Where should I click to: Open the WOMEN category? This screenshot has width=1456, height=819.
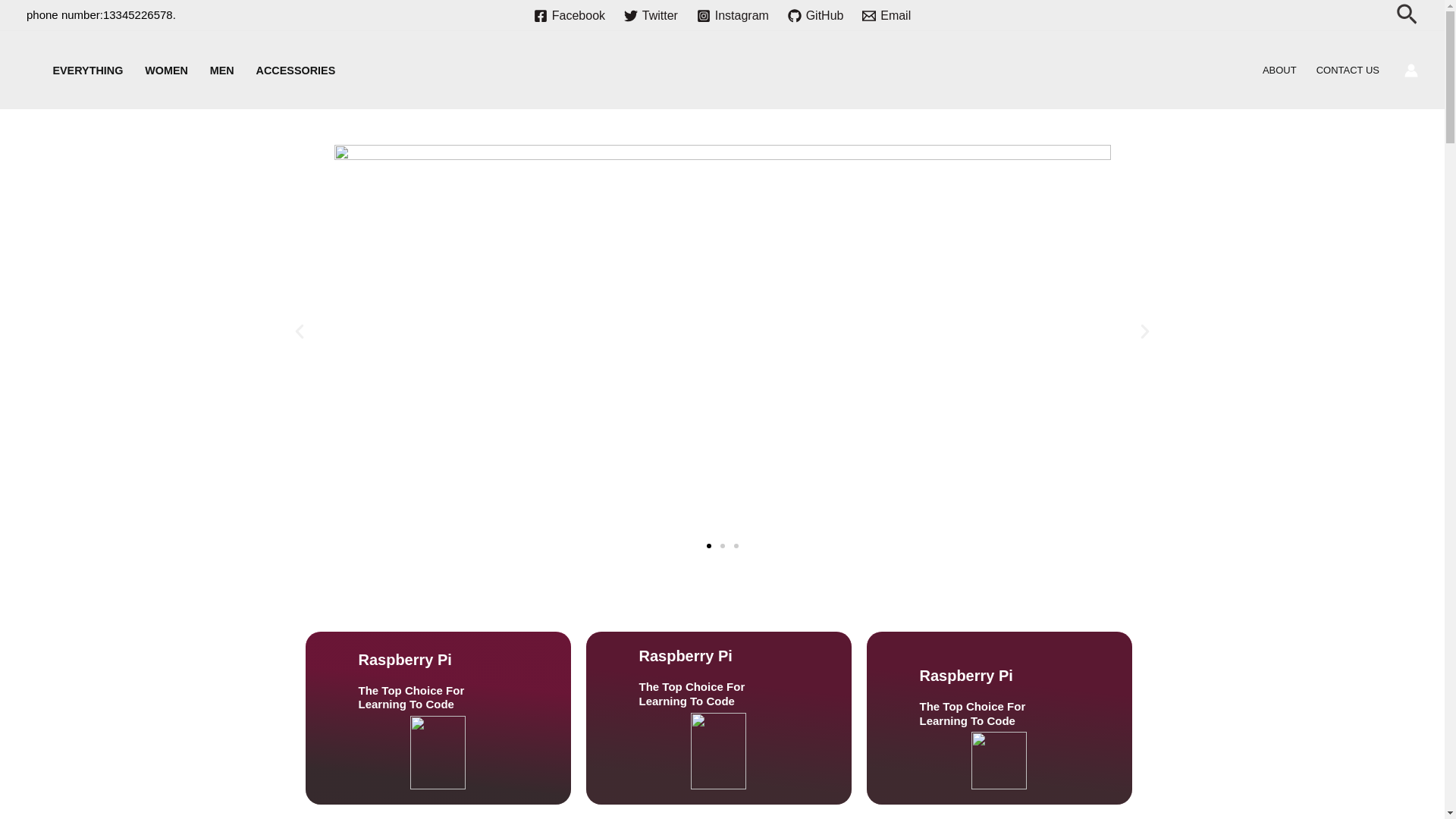coord(166,71)
